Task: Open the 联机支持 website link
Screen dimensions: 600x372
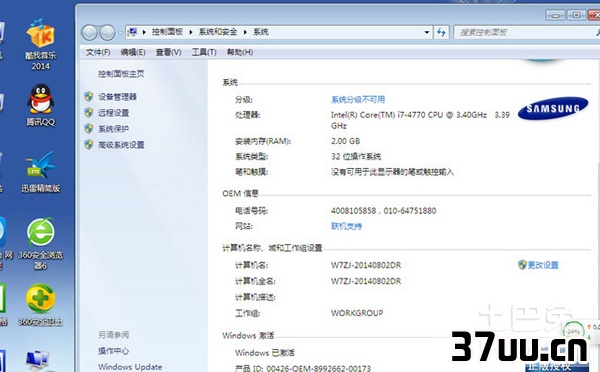Action: point(346,226)
